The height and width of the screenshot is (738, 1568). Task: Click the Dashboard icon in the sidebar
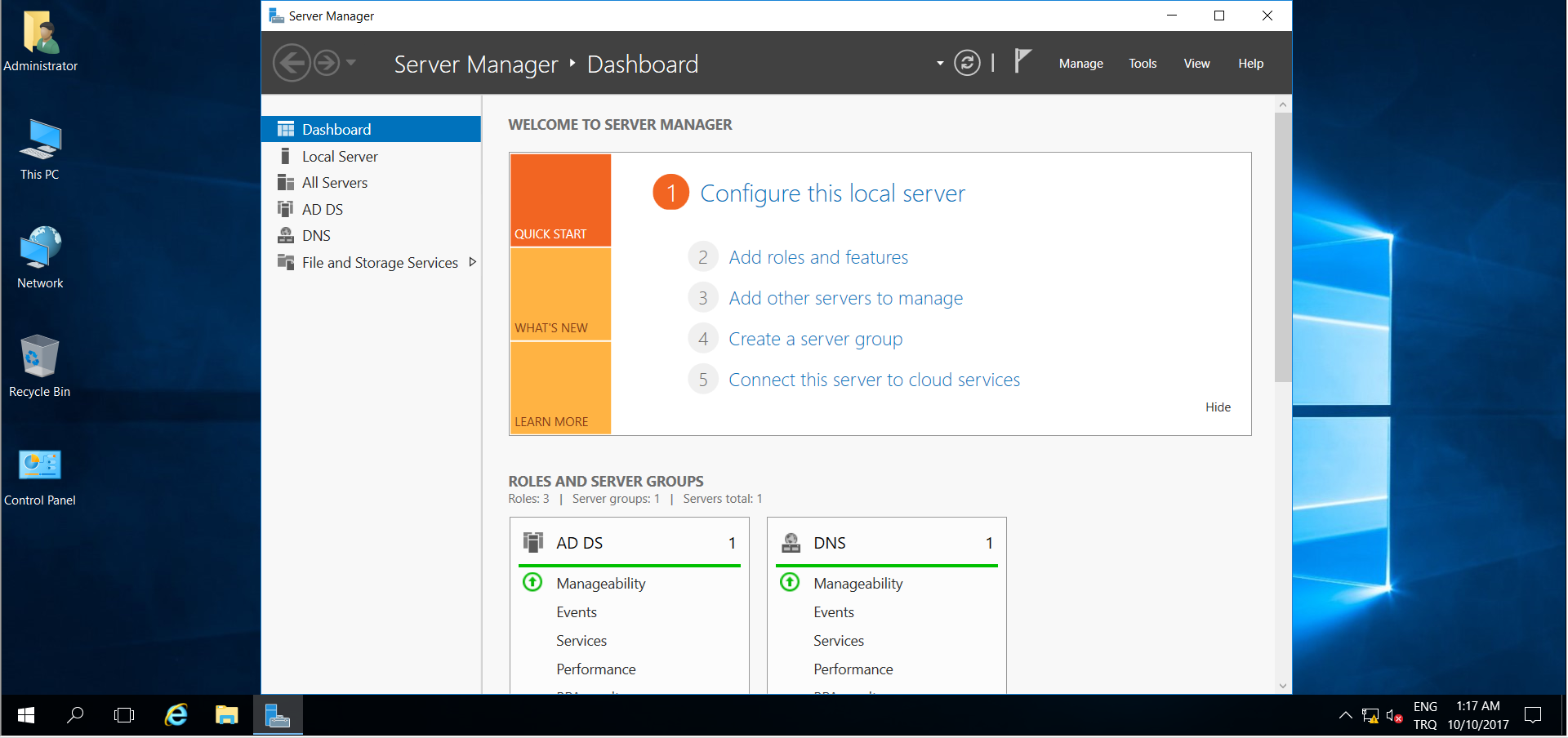[286, 129]
